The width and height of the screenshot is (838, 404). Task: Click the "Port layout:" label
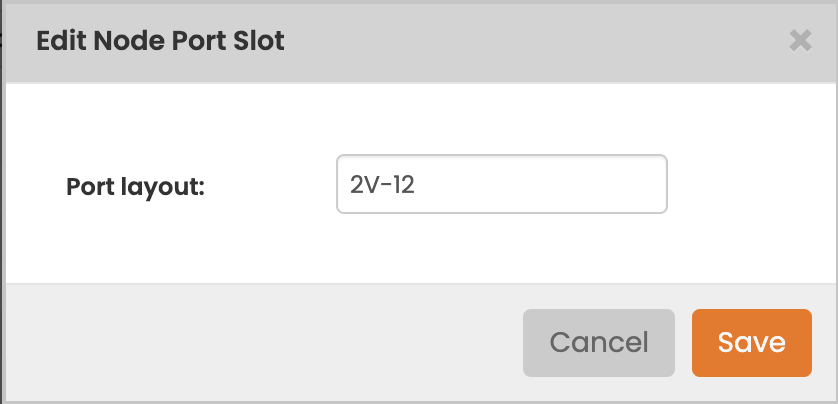point(135,186)
